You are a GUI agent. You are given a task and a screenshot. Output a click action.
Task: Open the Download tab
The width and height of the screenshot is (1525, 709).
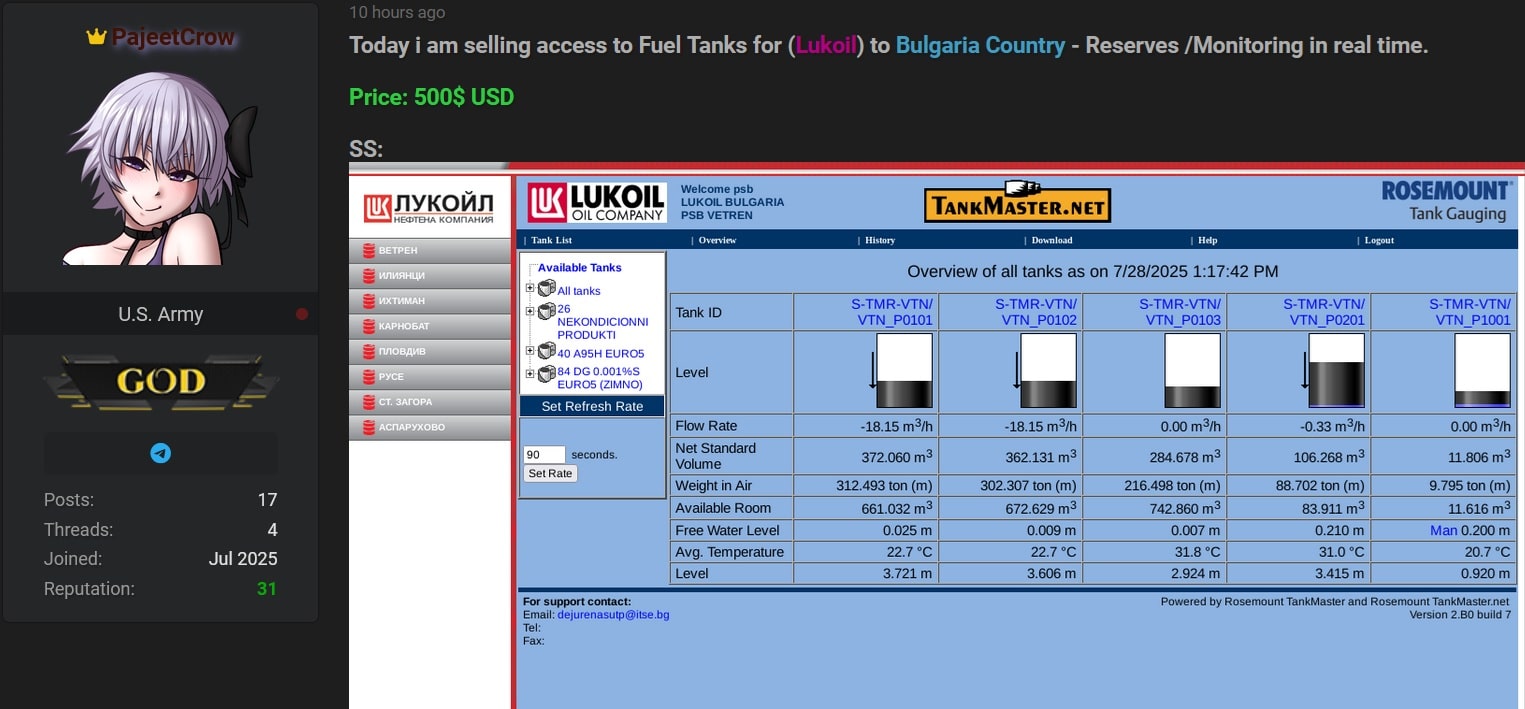pyautogui.click(x=1052, y=240)
